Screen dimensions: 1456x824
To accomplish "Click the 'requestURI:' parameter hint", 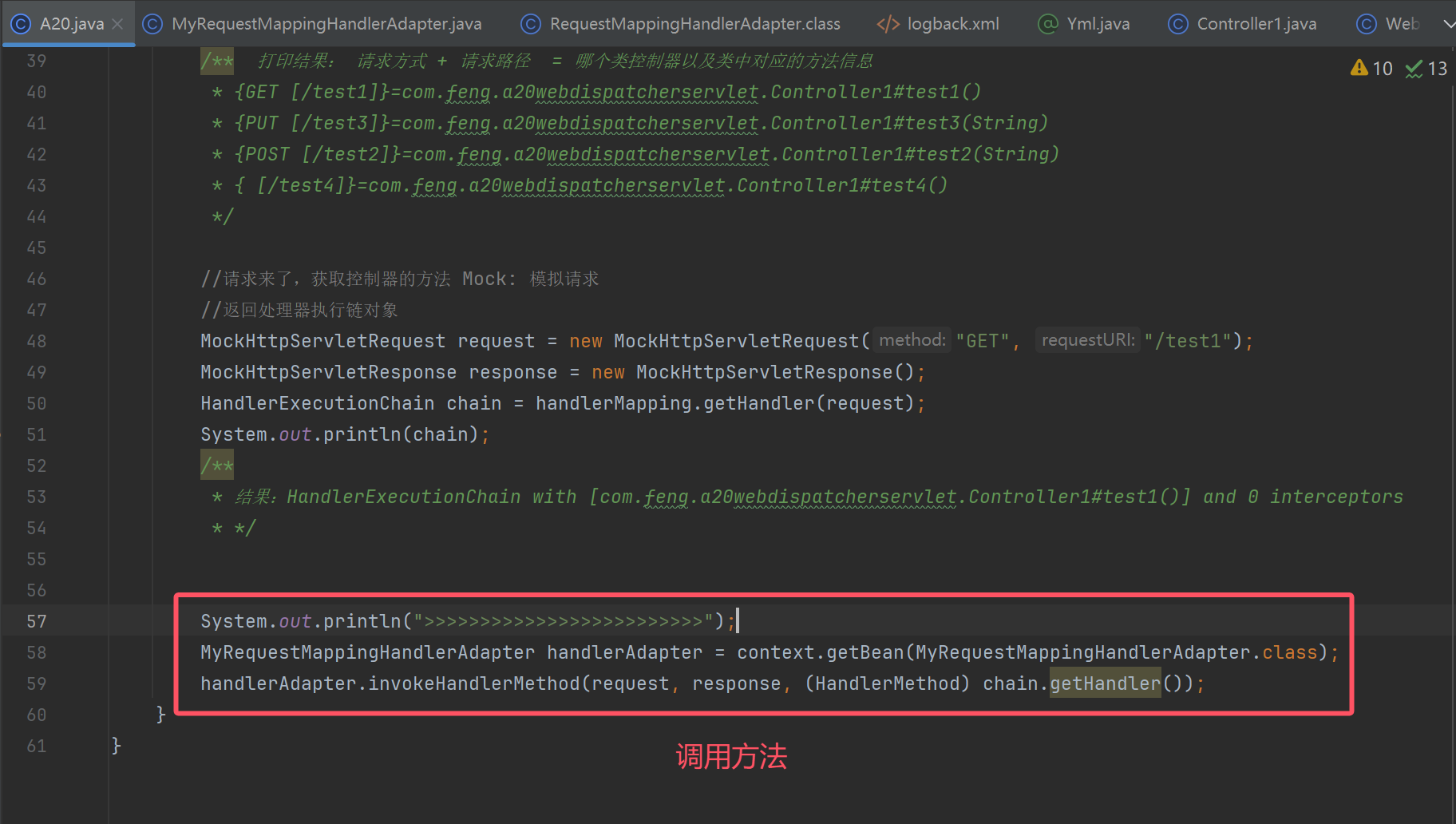I will 1088,340.
